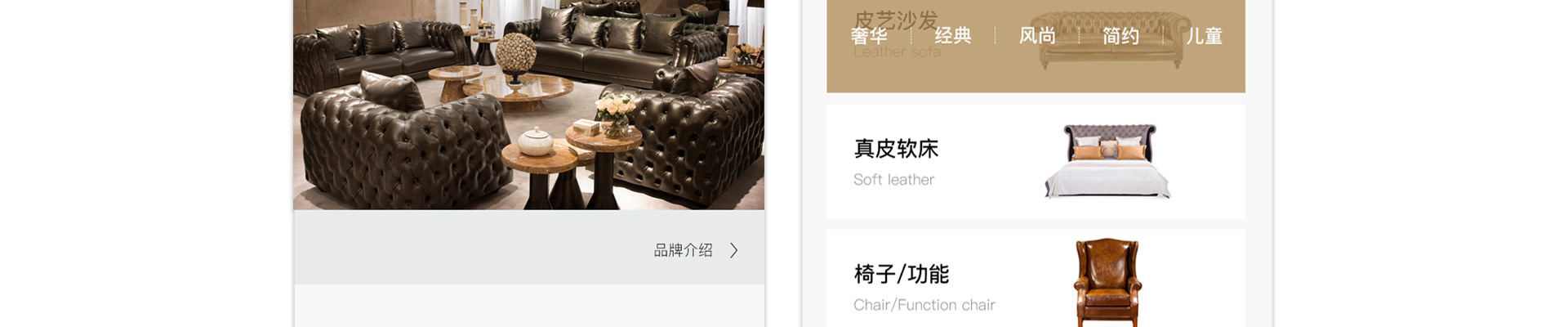The image size is (1568, 327).
Task: Switch to the 经典 tab
Action: pos(953,36)
